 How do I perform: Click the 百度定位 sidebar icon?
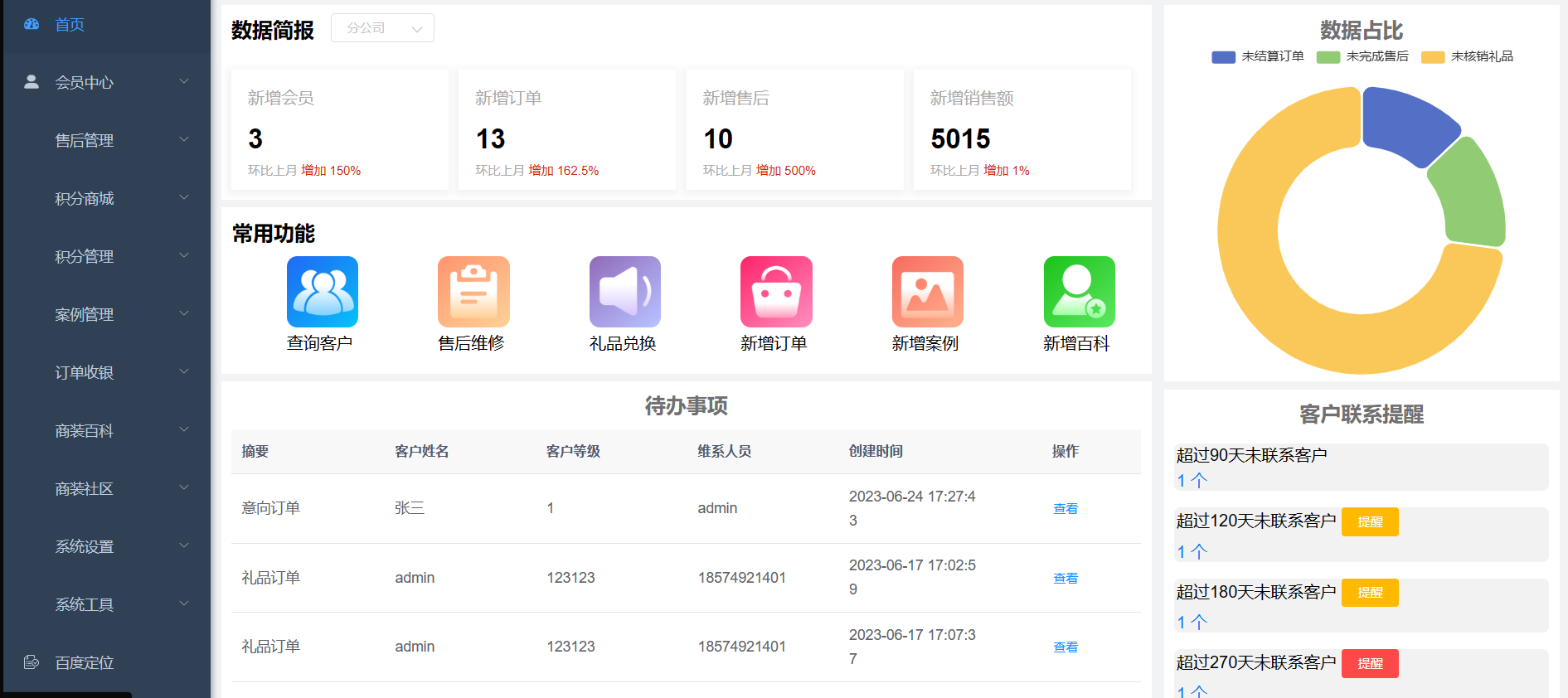click(32, 662)
